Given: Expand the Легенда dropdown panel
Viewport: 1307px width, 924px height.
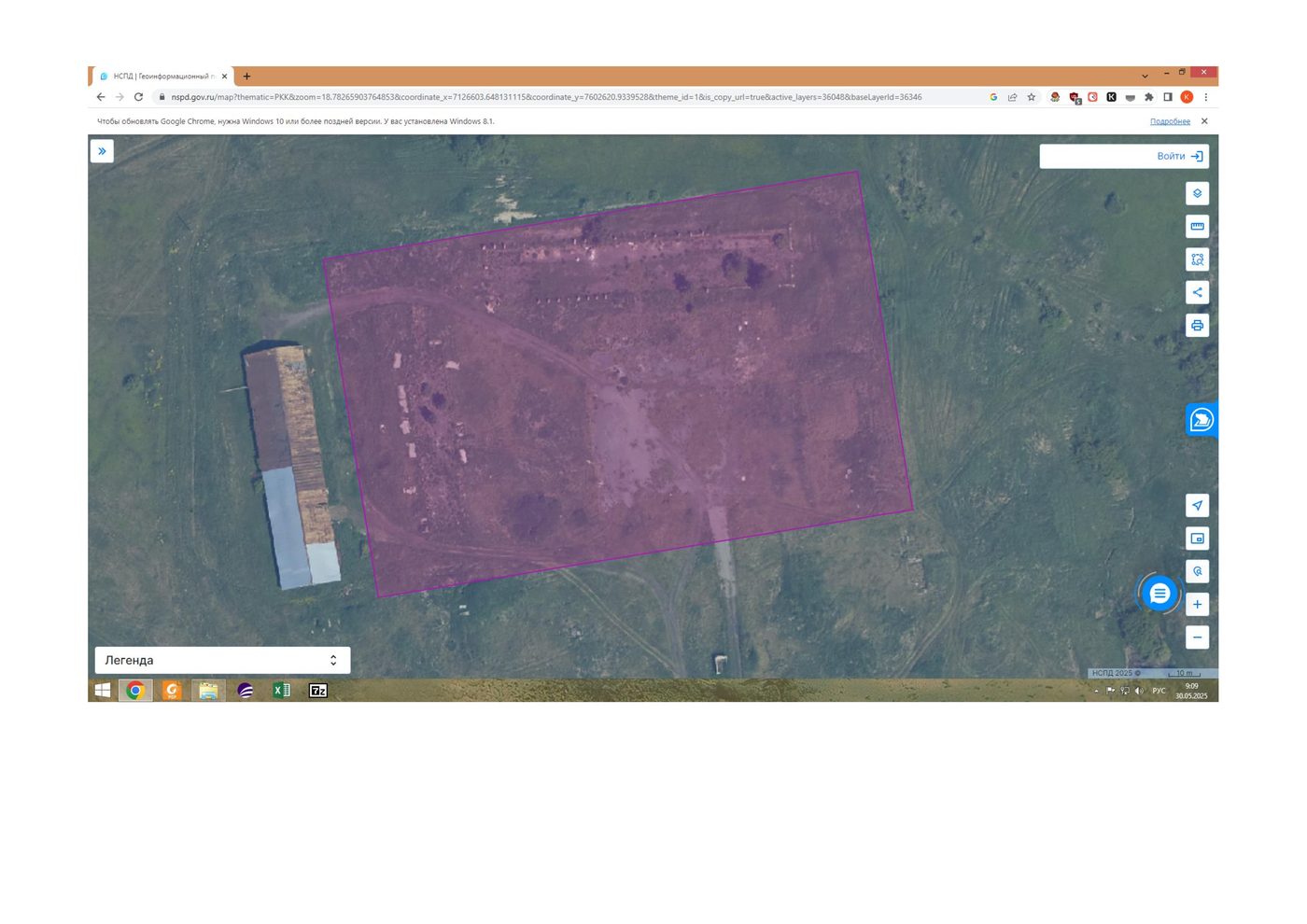Looking at the screenshot, I should (x=222, y=660).
